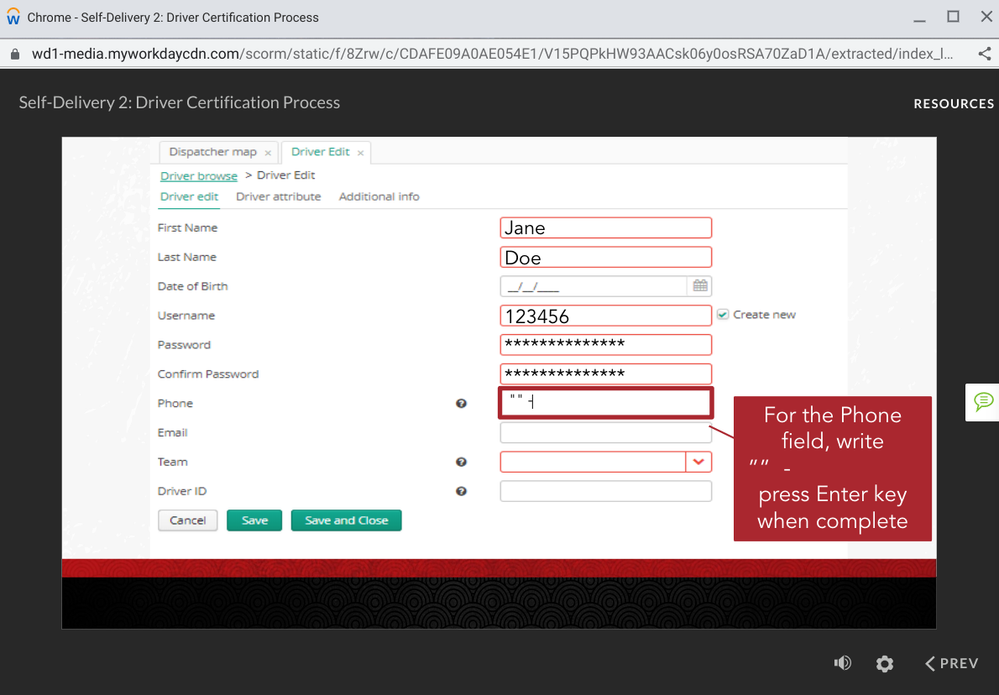Screen dimensions: 999x695
Task: Click the Confirm Password input field
Action: [x=605, y=374]
